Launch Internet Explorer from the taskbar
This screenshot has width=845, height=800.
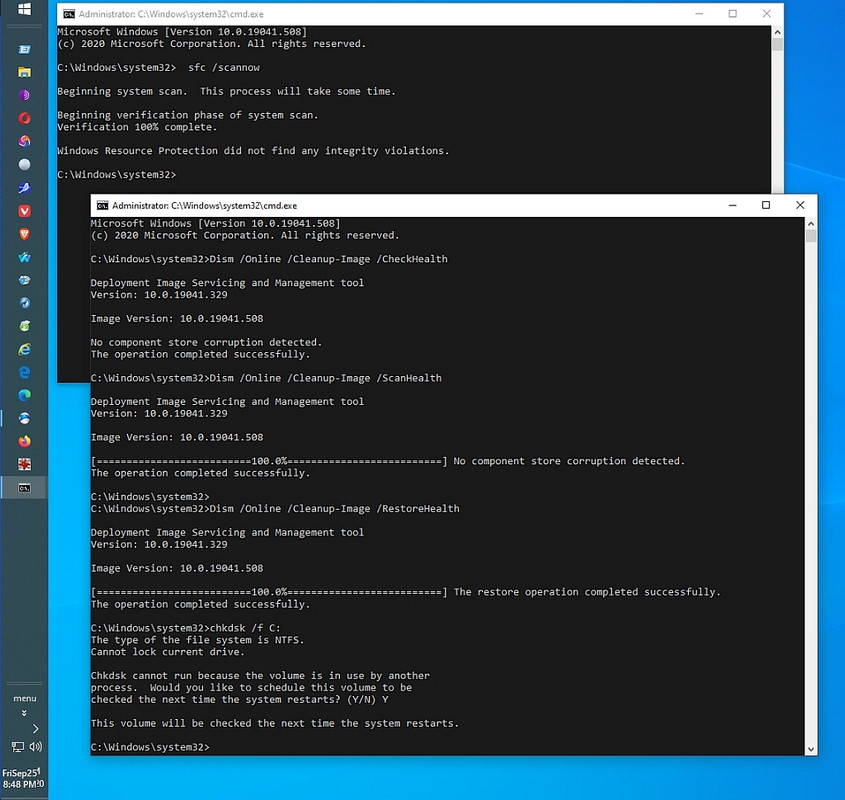24,349
